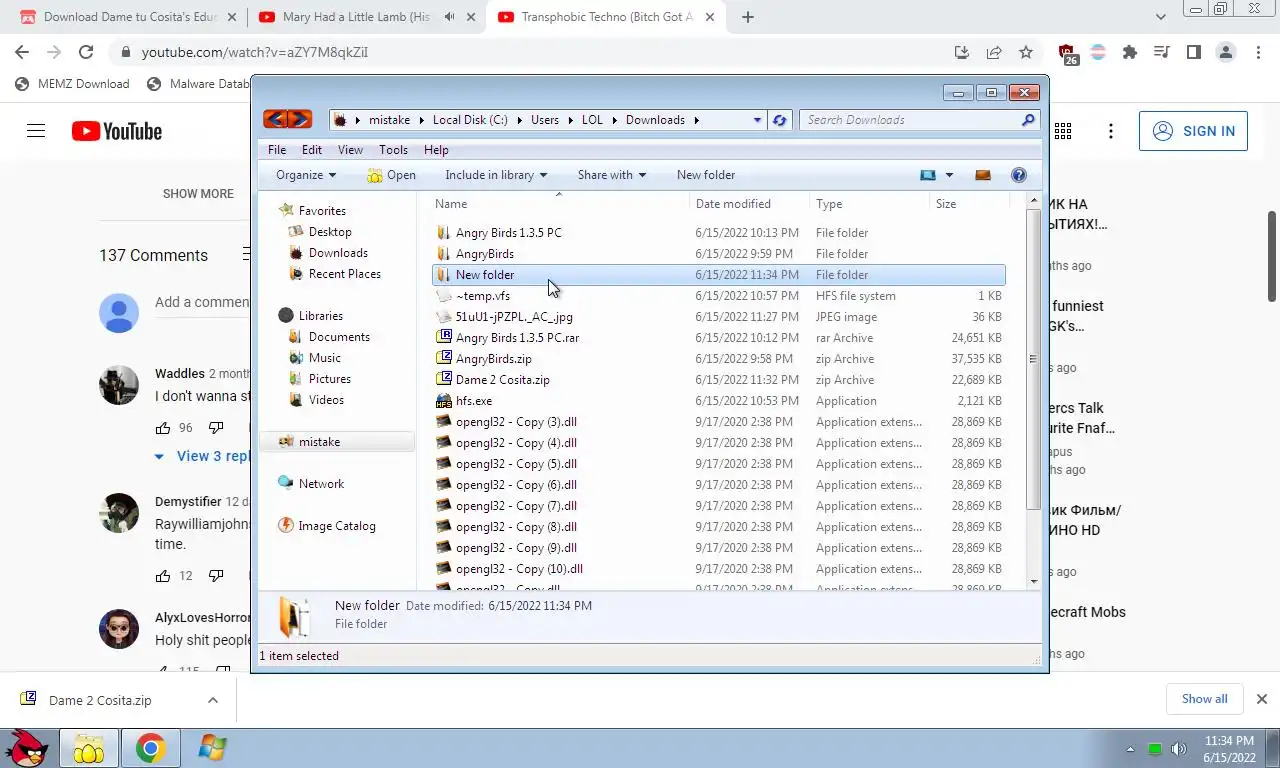Screen dimensions: 1280x768
Task: Open the Windows Start button on taskbar
Action: pos(212,748)
